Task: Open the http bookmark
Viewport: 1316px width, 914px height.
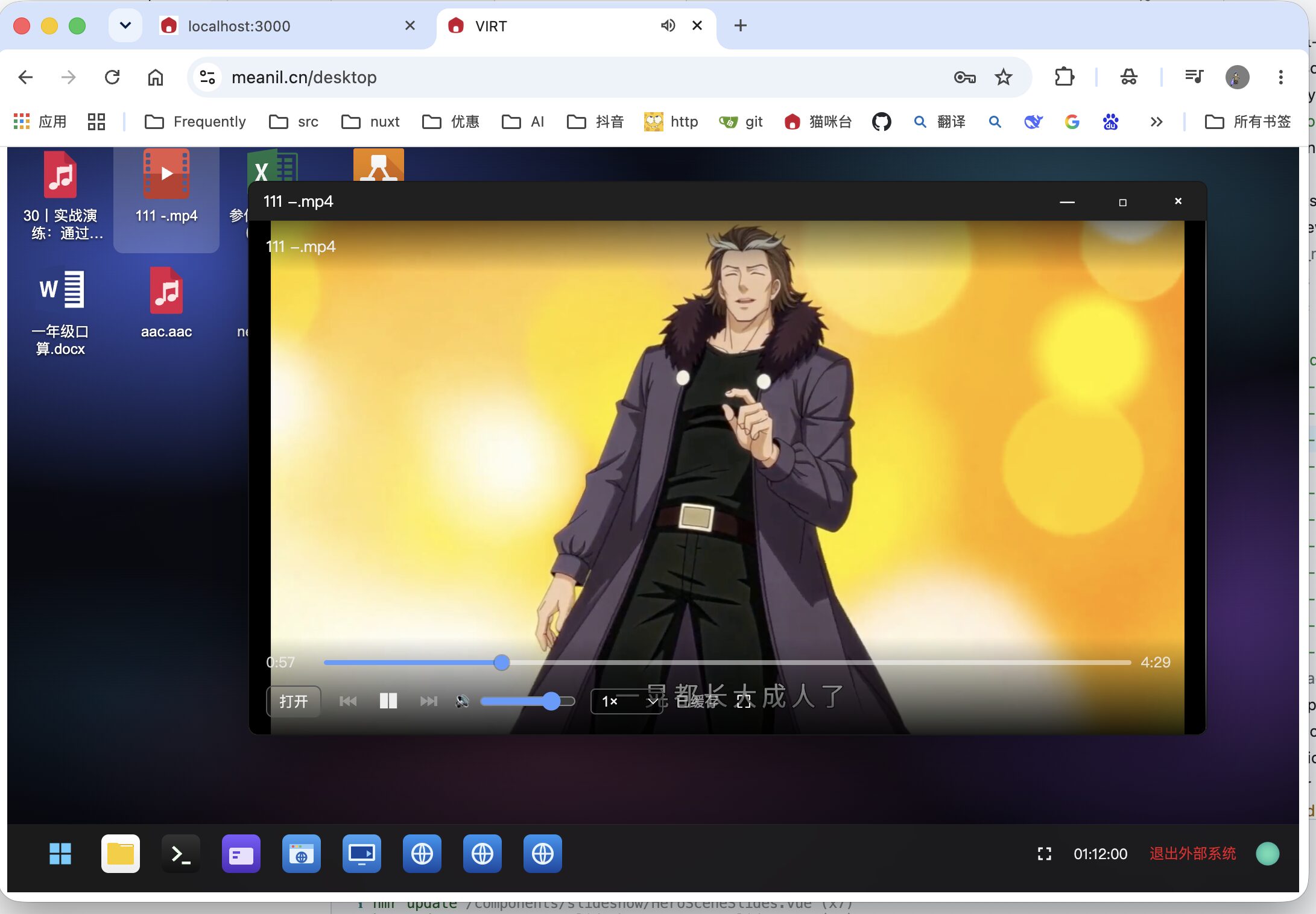Action: pos(671,122)
